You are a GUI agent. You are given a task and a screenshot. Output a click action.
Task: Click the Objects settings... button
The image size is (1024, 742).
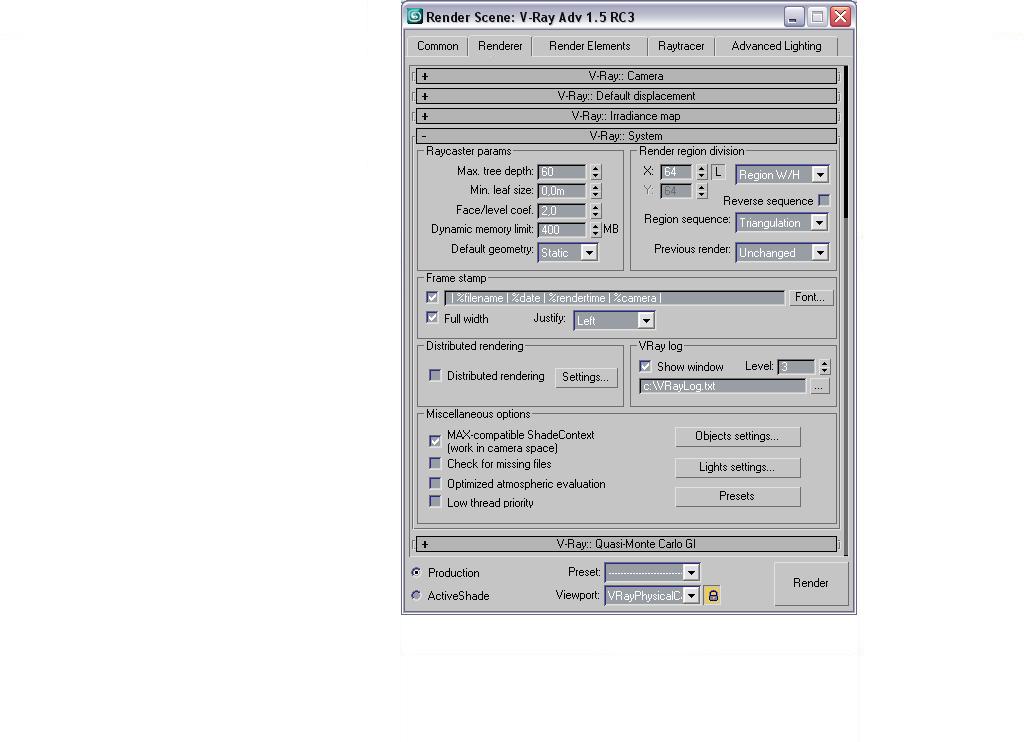pyautogui.click(x=737, y=436)
